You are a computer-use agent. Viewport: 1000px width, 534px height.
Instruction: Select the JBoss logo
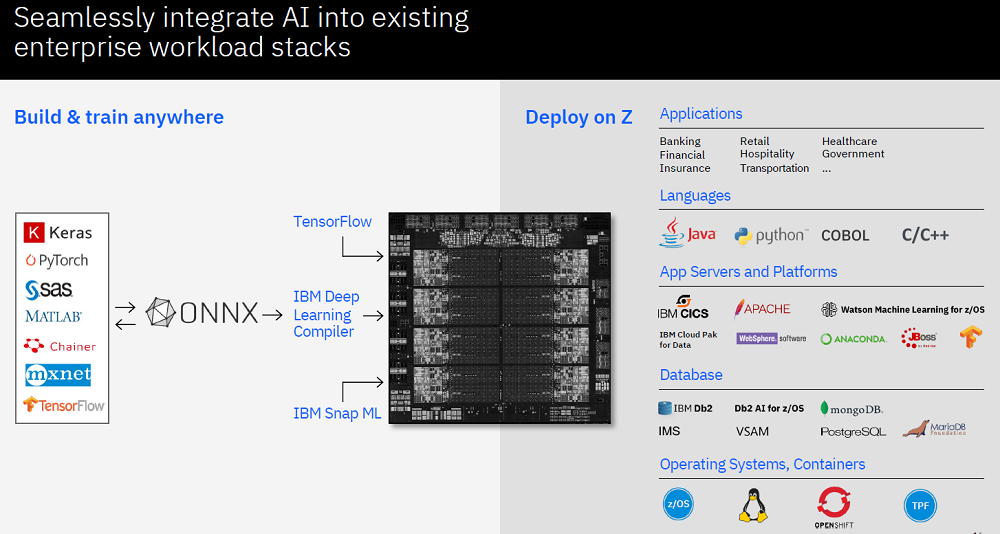(919, 337)
